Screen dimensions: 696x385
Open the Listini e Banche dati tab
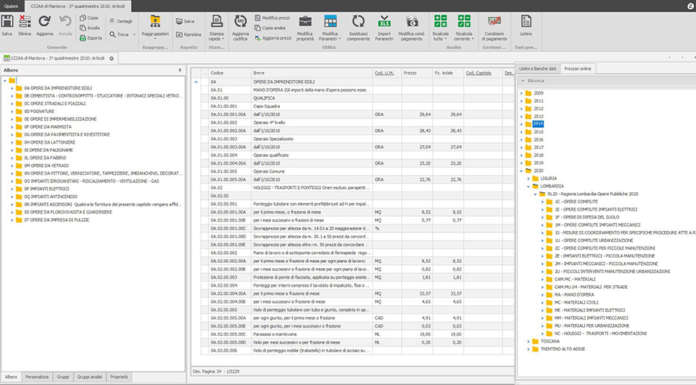click(538, 69)
